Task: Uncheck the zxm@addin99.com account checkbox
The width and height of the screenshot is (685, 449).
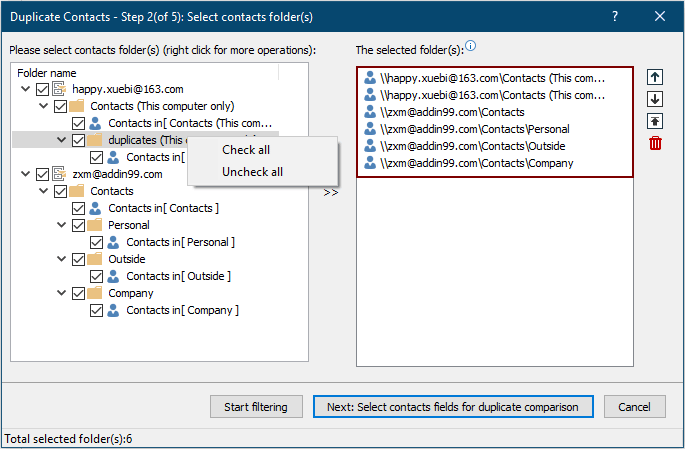Action: (42, 174)
